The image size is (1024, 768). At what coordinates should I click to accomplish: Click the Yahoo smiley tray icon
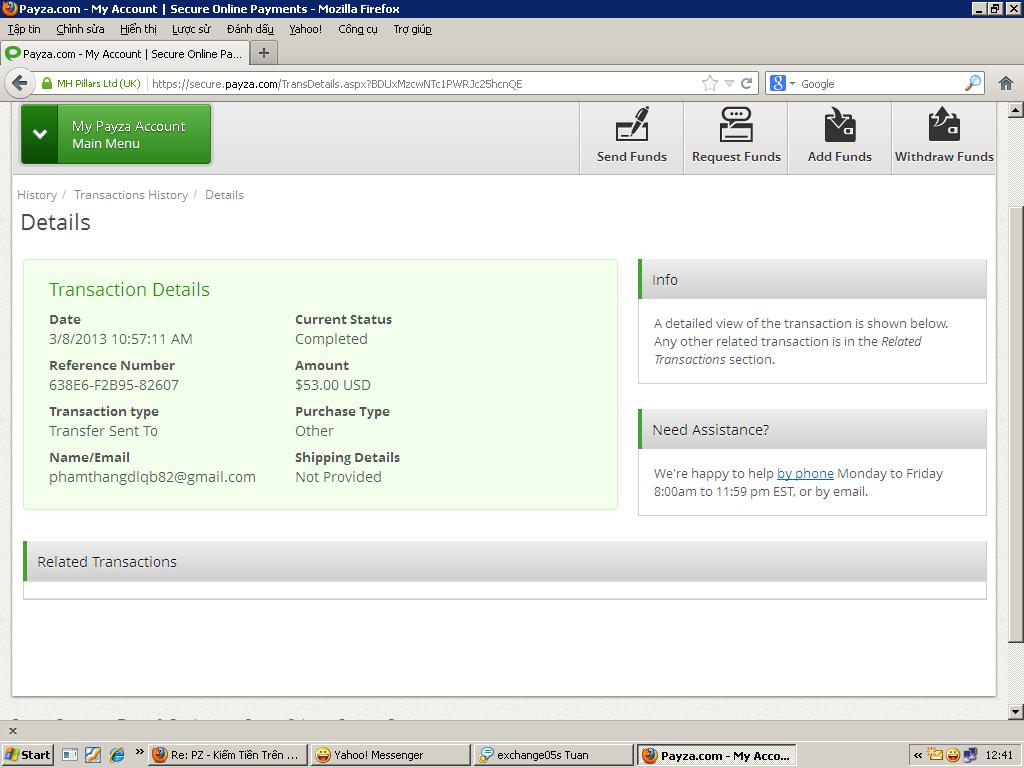point(953,756)
